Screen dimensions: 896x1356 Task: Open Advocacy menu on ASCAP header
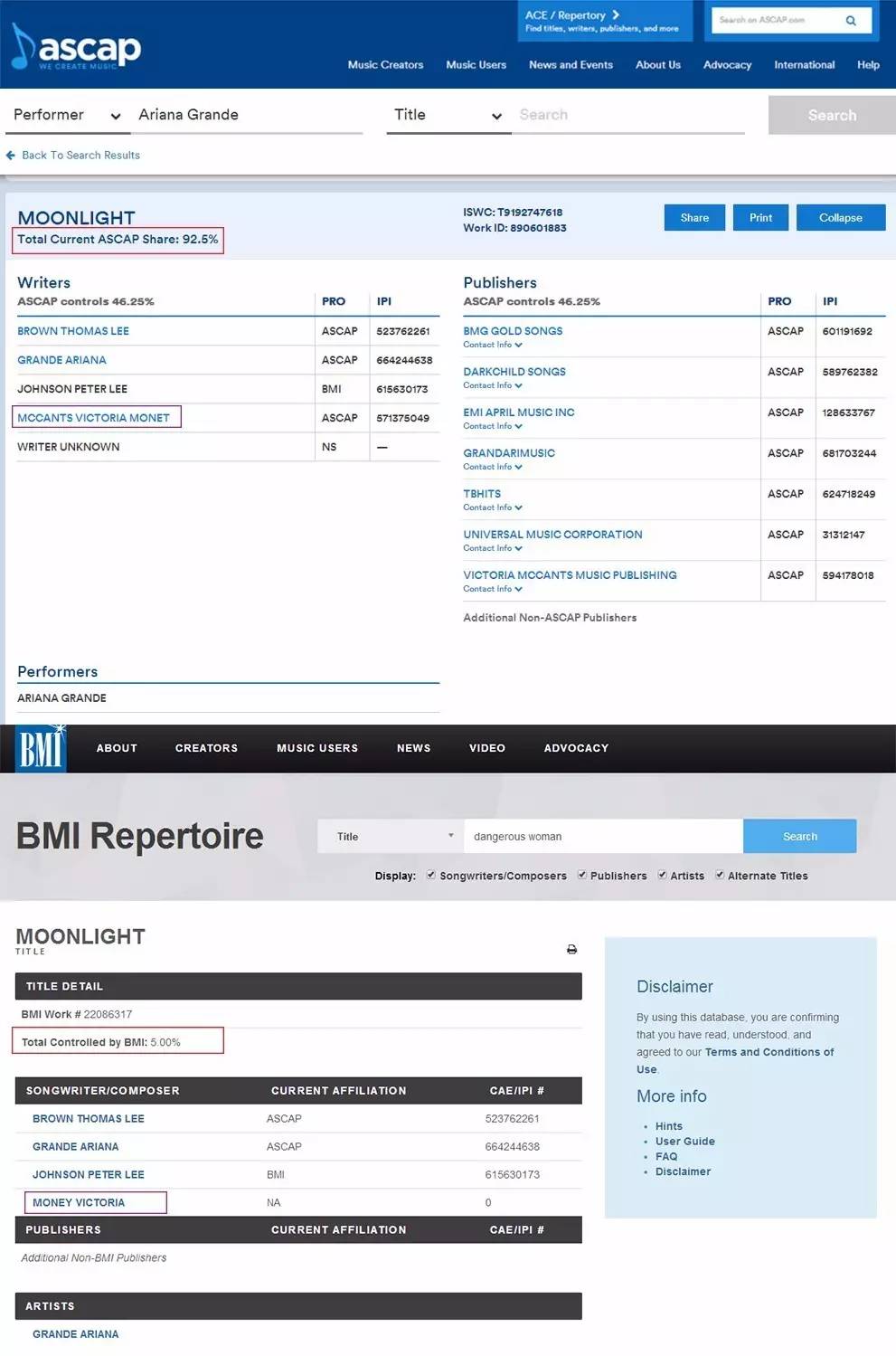point(728,65)
